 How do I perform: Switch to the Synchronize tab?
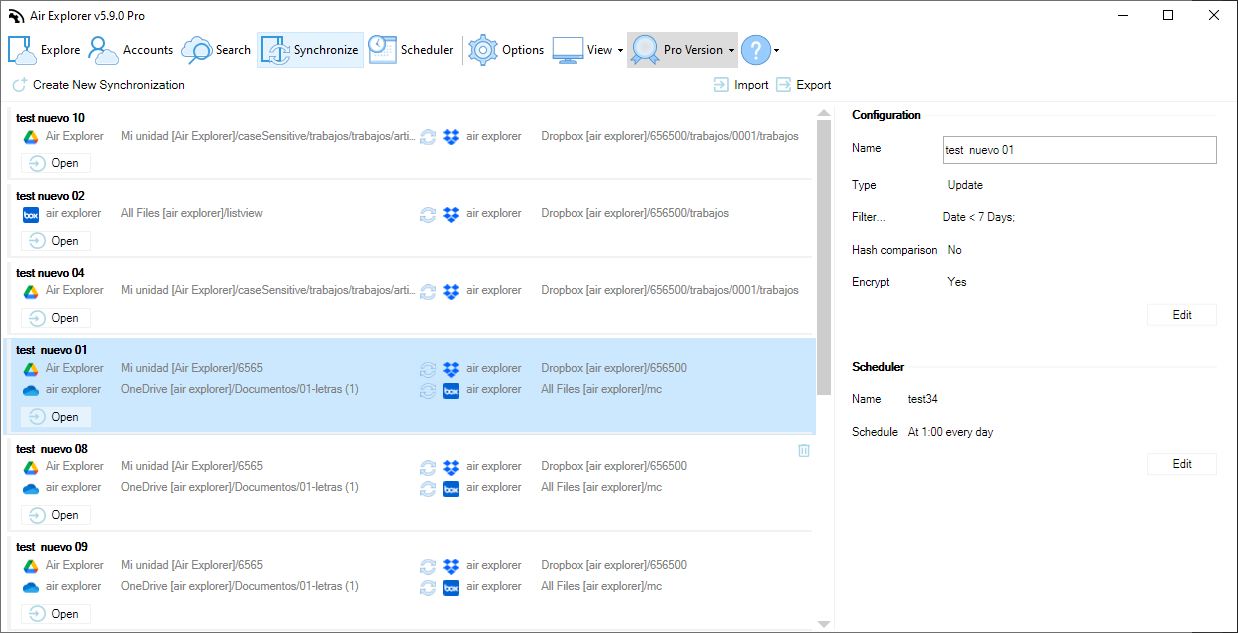point(310,50)
